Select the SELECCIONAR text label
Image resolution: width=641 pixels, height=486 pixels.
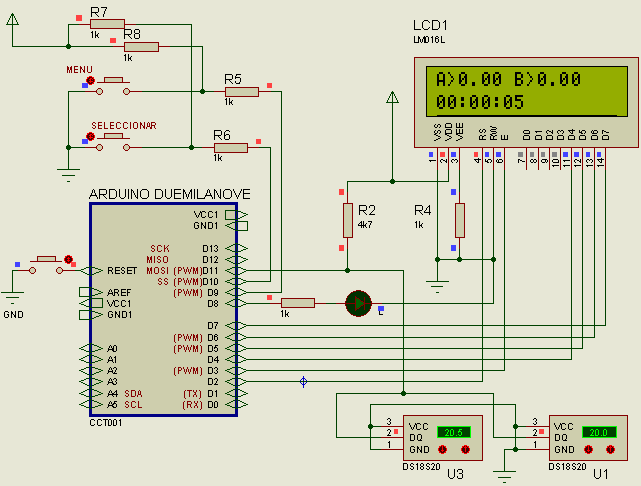pos(124,126)
